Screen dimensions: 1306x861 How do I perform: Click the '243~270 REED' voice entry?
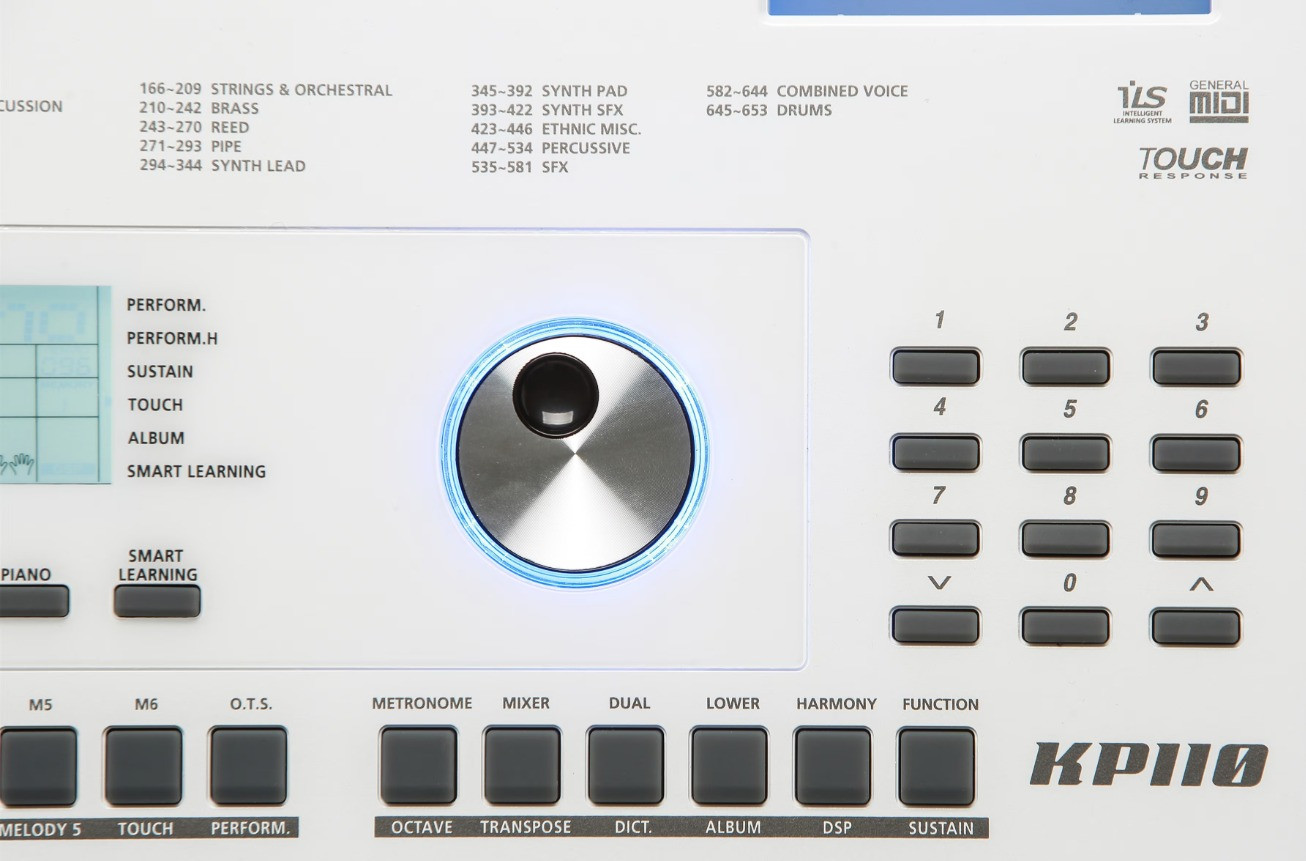[x=194, y=127]
